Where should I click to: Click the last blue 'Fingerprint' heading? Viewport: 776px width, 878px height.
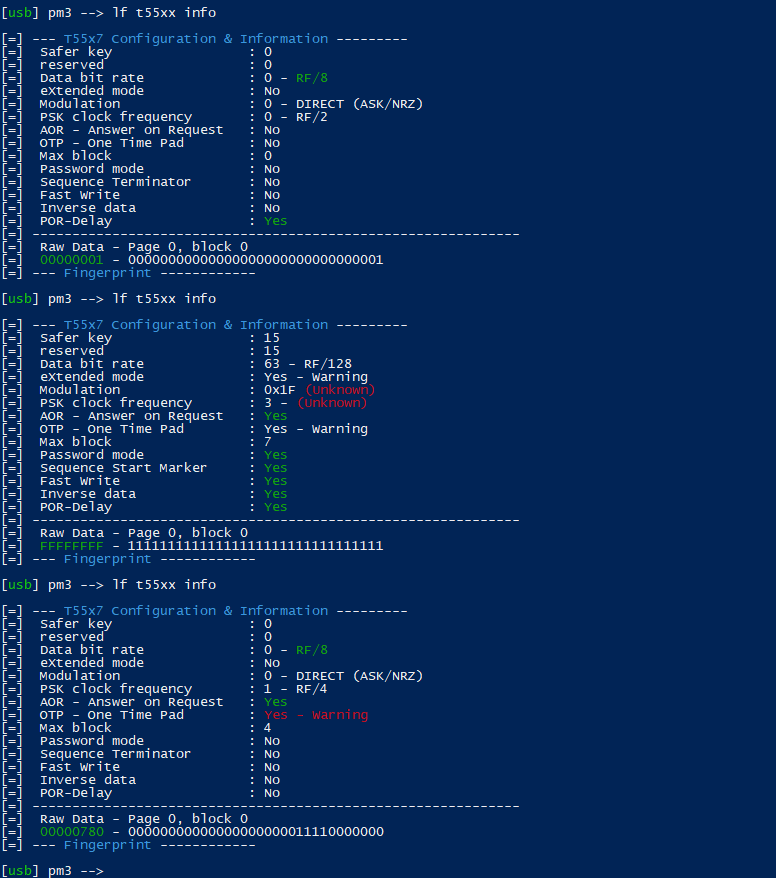107,845
